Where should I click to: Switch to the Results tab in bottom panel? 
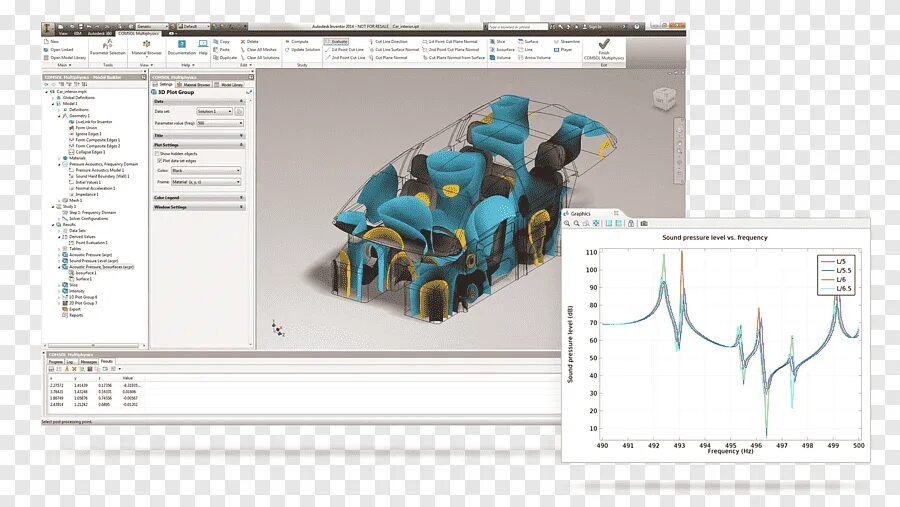(x=107, y=362)
